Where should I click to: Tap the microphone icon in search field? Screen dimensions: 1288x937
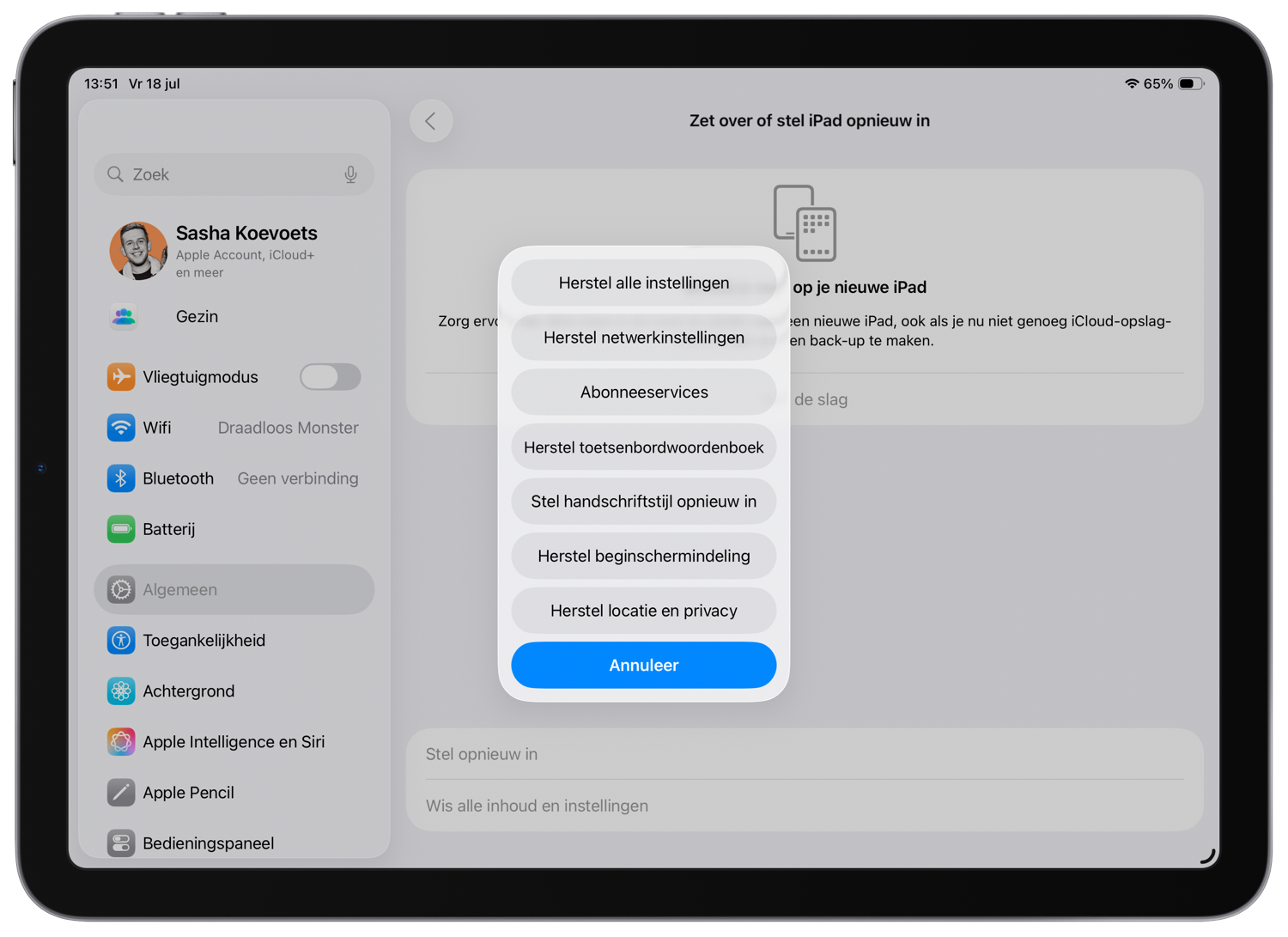tap(350, 174)
